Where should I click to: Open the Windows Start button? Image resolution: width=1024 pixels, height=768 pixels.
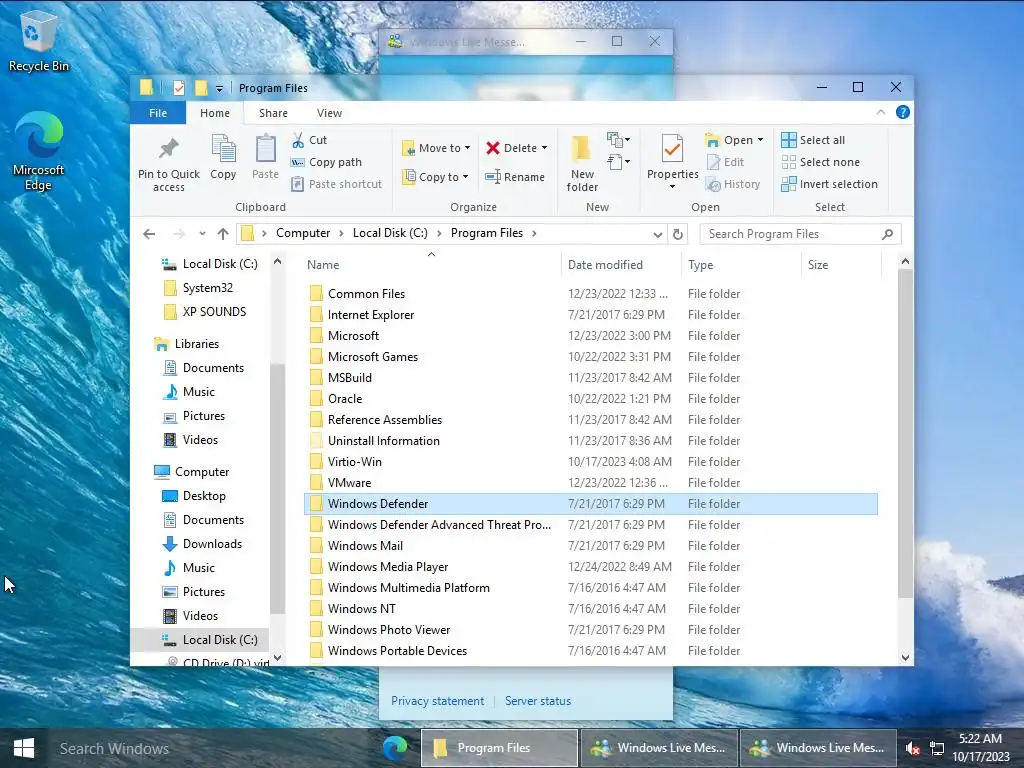coord(24,748)
